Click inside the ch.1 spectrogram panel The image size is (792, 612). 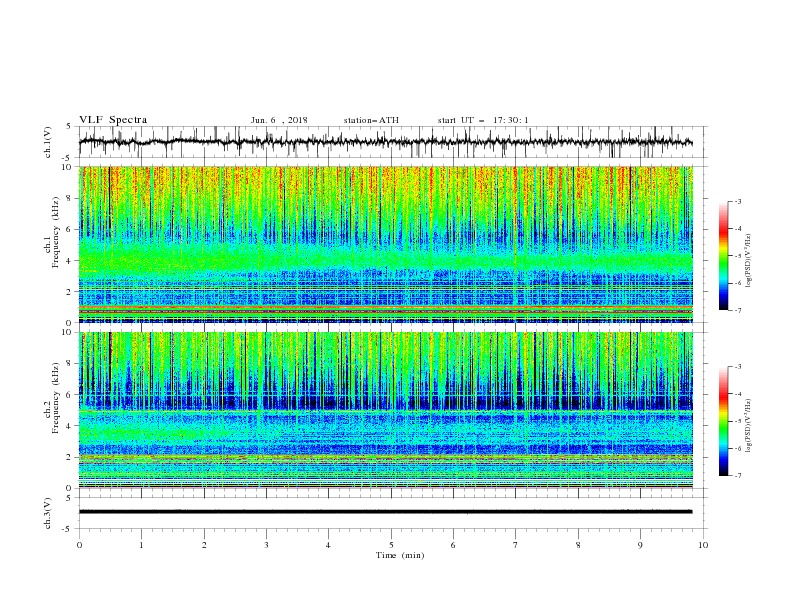tap(386, 244)
